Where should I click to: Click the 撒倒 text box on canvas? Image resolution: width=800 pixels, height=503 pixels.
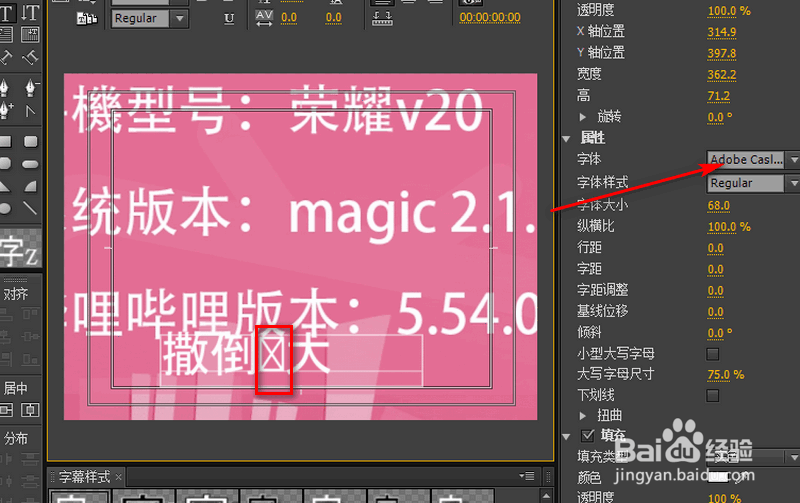click(291, 360)
